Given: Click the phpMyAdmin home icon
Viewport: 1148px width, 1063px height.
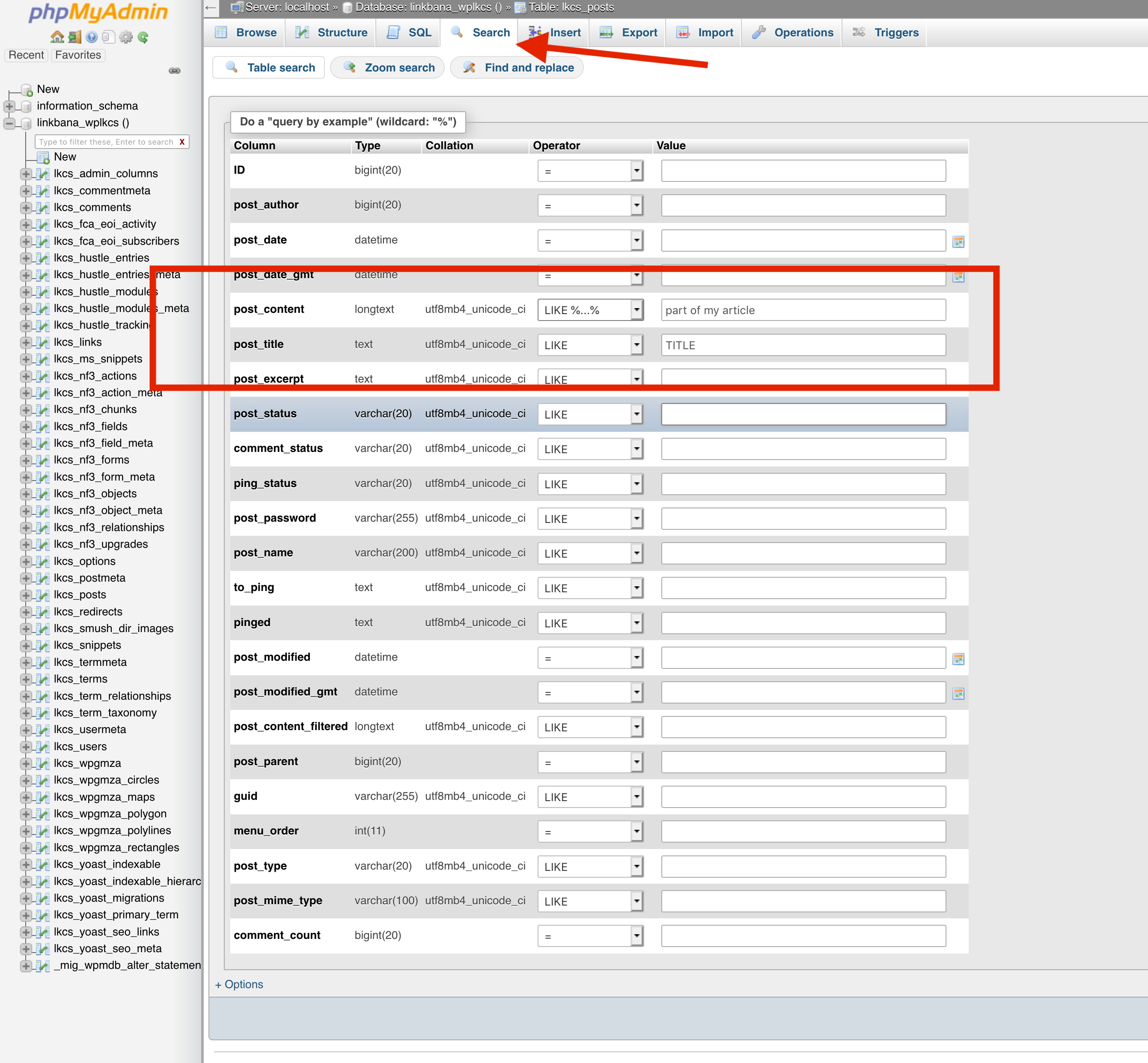Looking at the screenshot, I should 57,37.
